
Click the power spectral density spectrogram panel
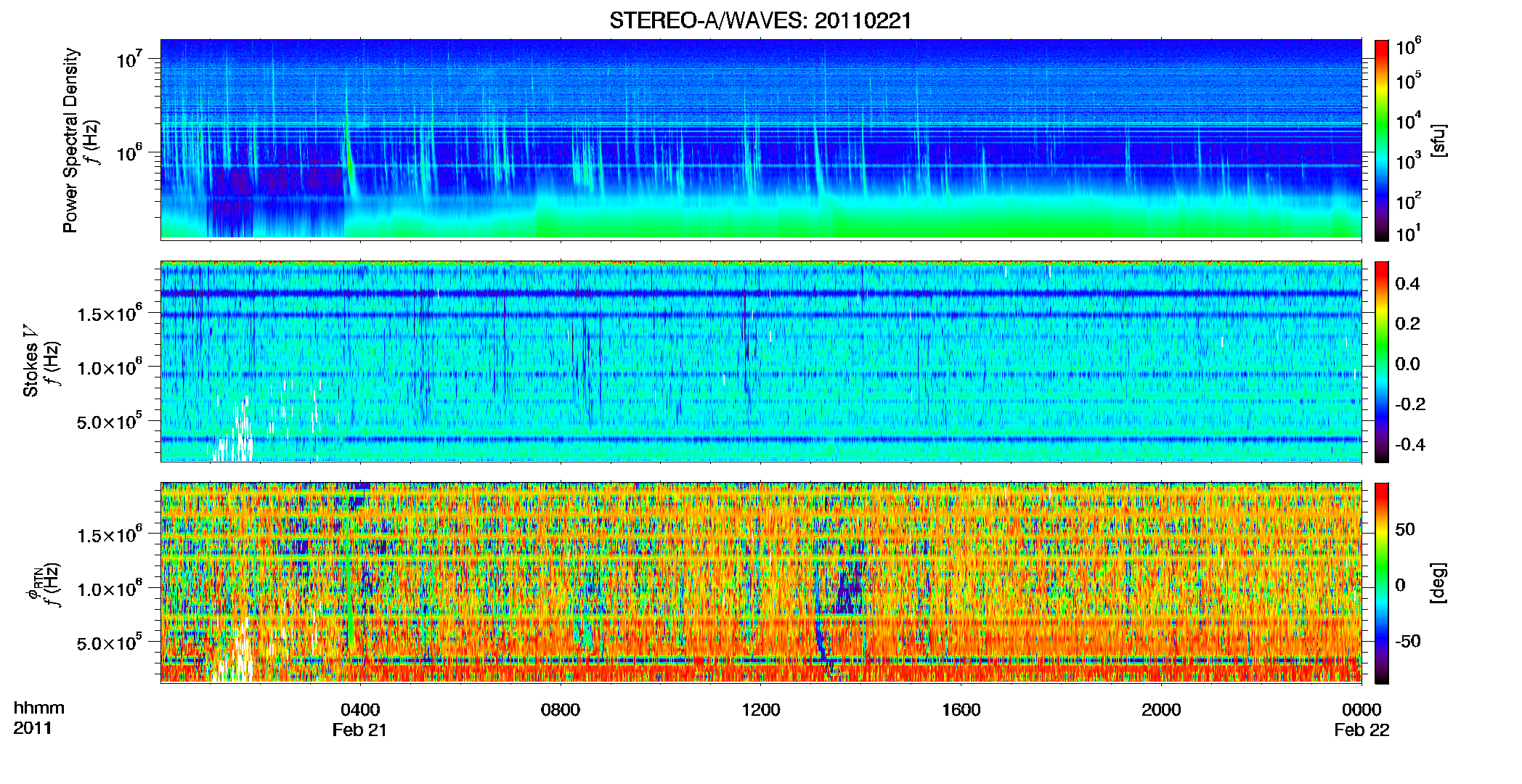coord(761,139)
